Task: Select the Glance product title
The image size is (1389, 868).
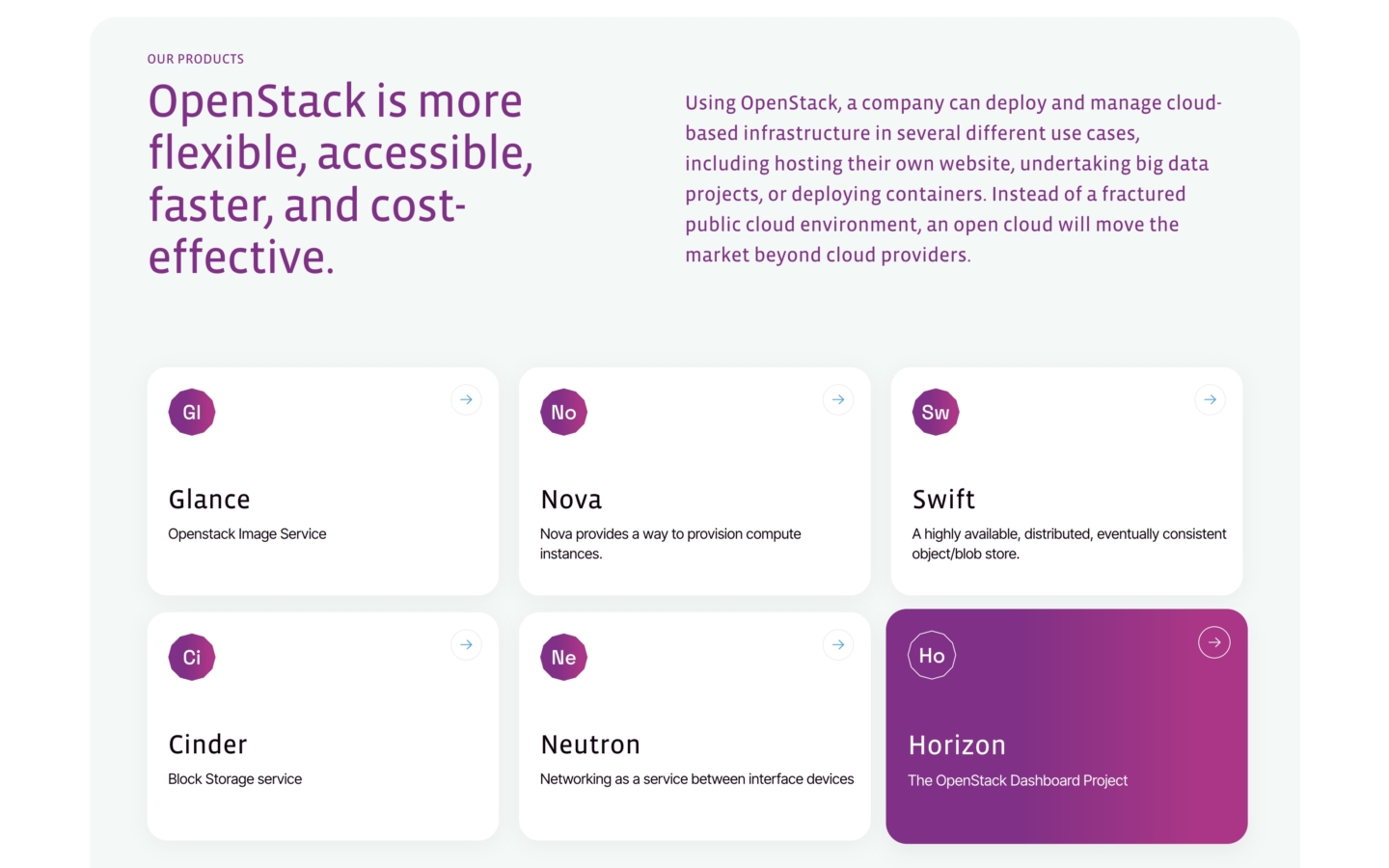Action: (209, 500)
